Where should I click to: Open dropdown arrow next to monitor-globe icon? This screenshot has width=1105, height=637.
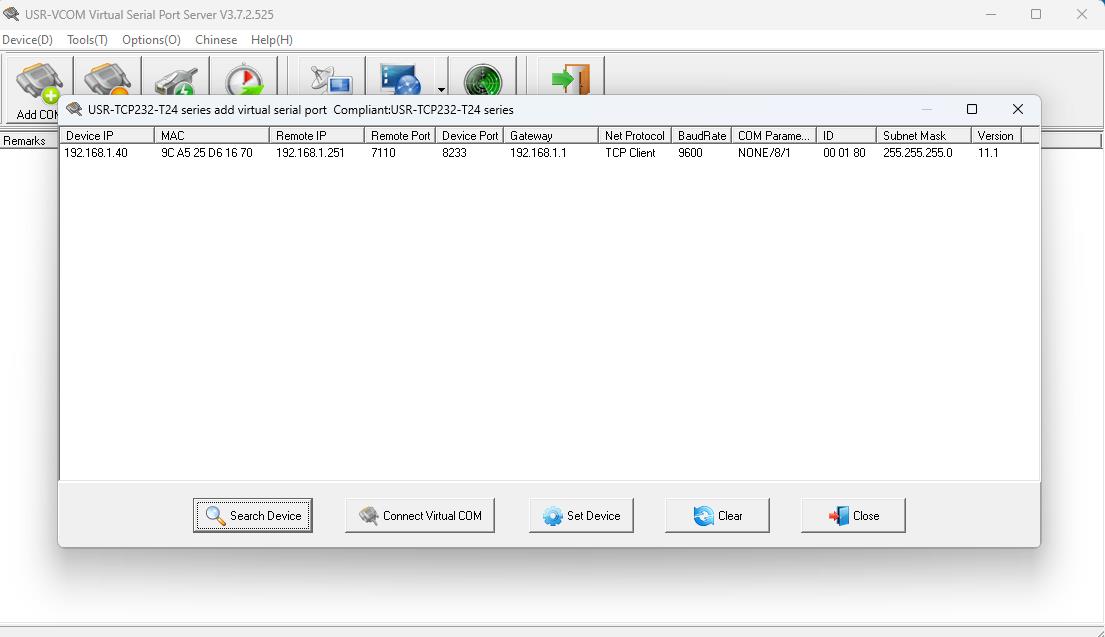point(441,89)
